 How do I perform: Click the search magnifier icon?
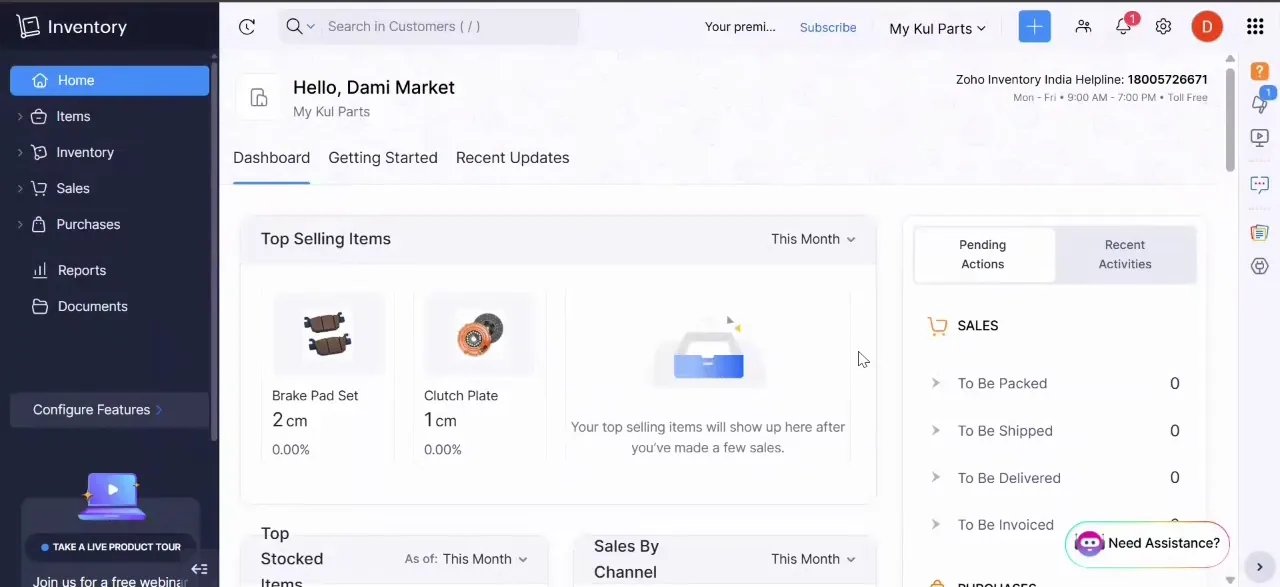[294, 26]
